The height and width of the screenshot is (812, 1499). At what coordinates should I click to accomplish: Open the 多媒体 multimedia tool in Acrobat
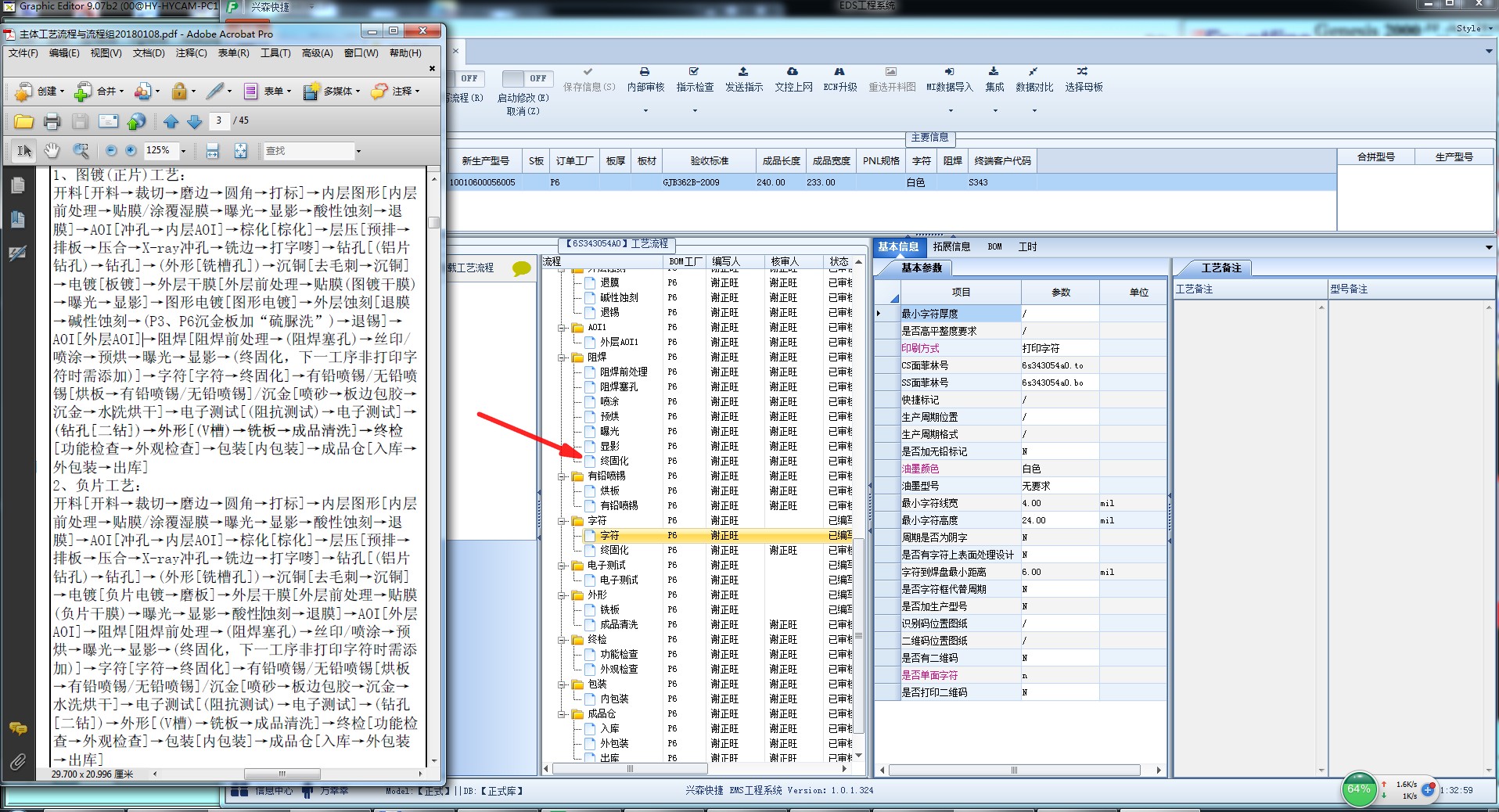332,92
